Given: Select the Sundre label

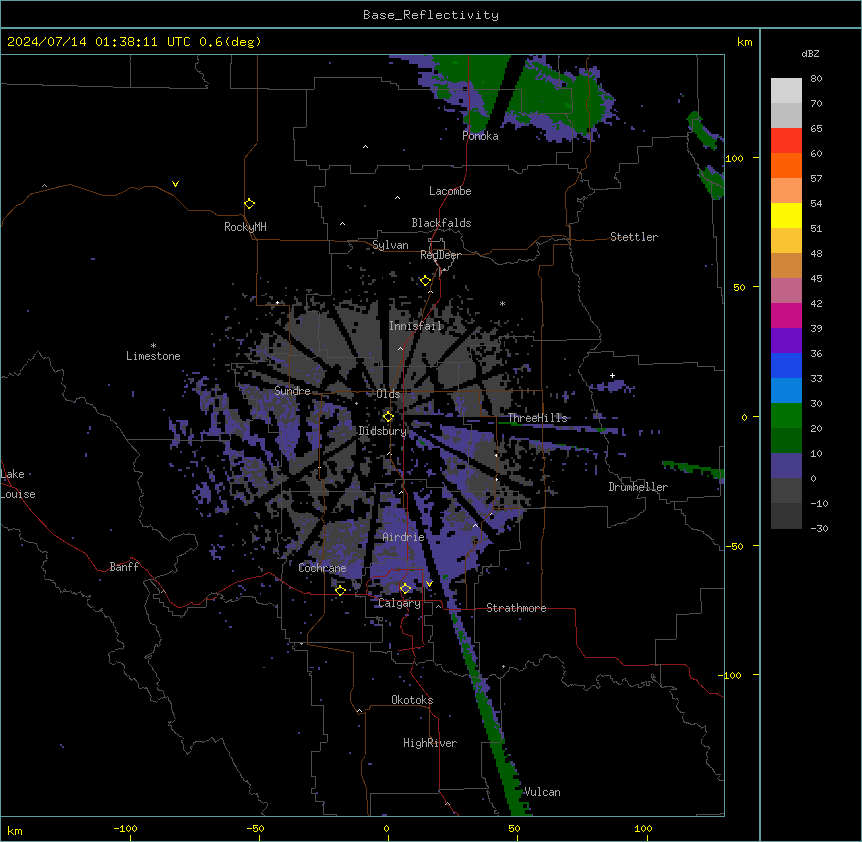Looking at the screenshot, I should pyautogui.click(x=292, y=391).
